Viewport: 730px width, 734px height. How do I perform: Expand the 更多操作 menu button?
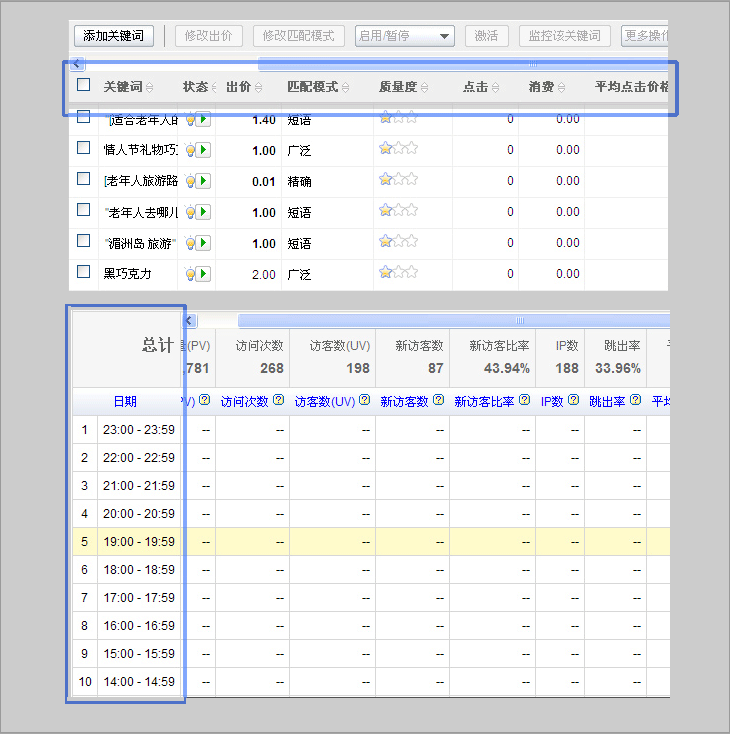645,36
